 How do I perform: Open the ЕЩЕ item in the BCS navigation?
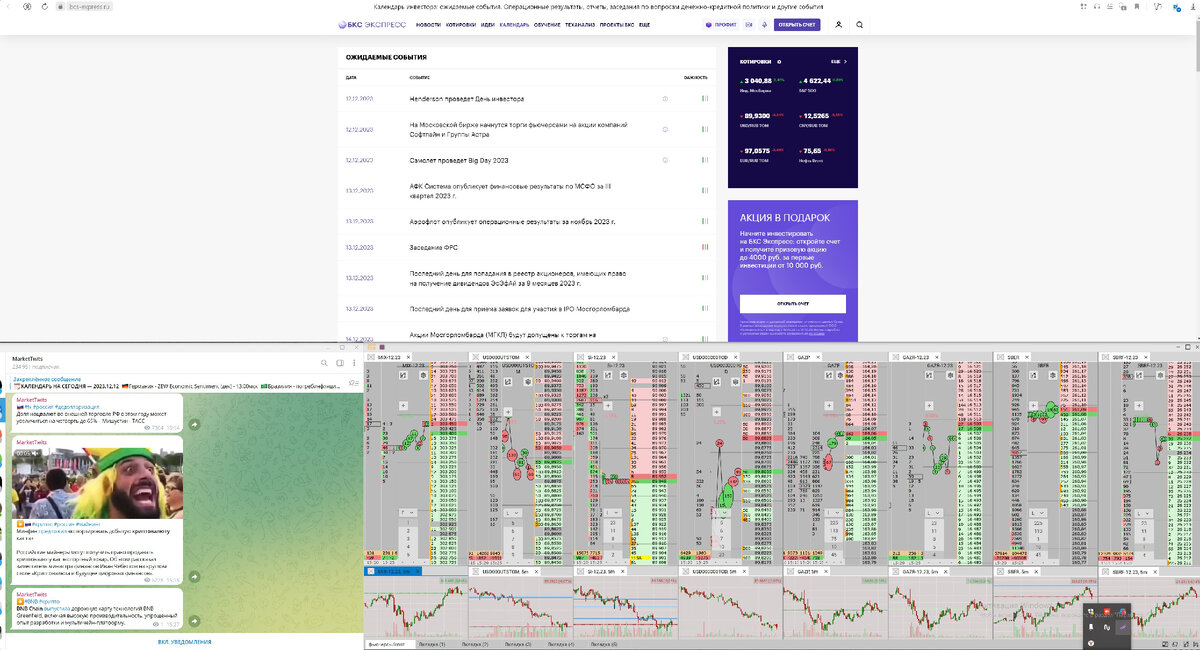click(644, 24)
